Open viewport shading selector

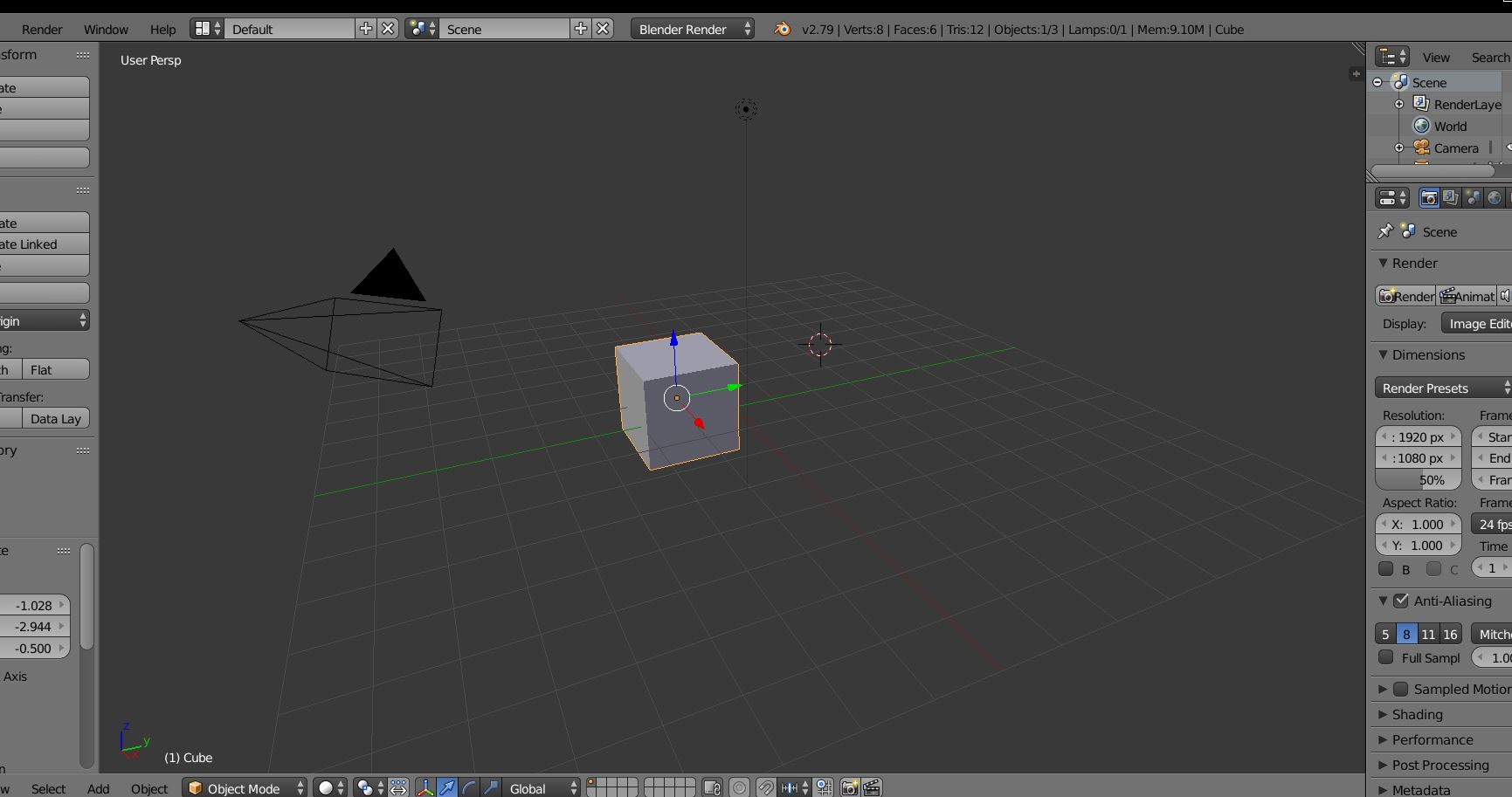(x=330, y=787)
